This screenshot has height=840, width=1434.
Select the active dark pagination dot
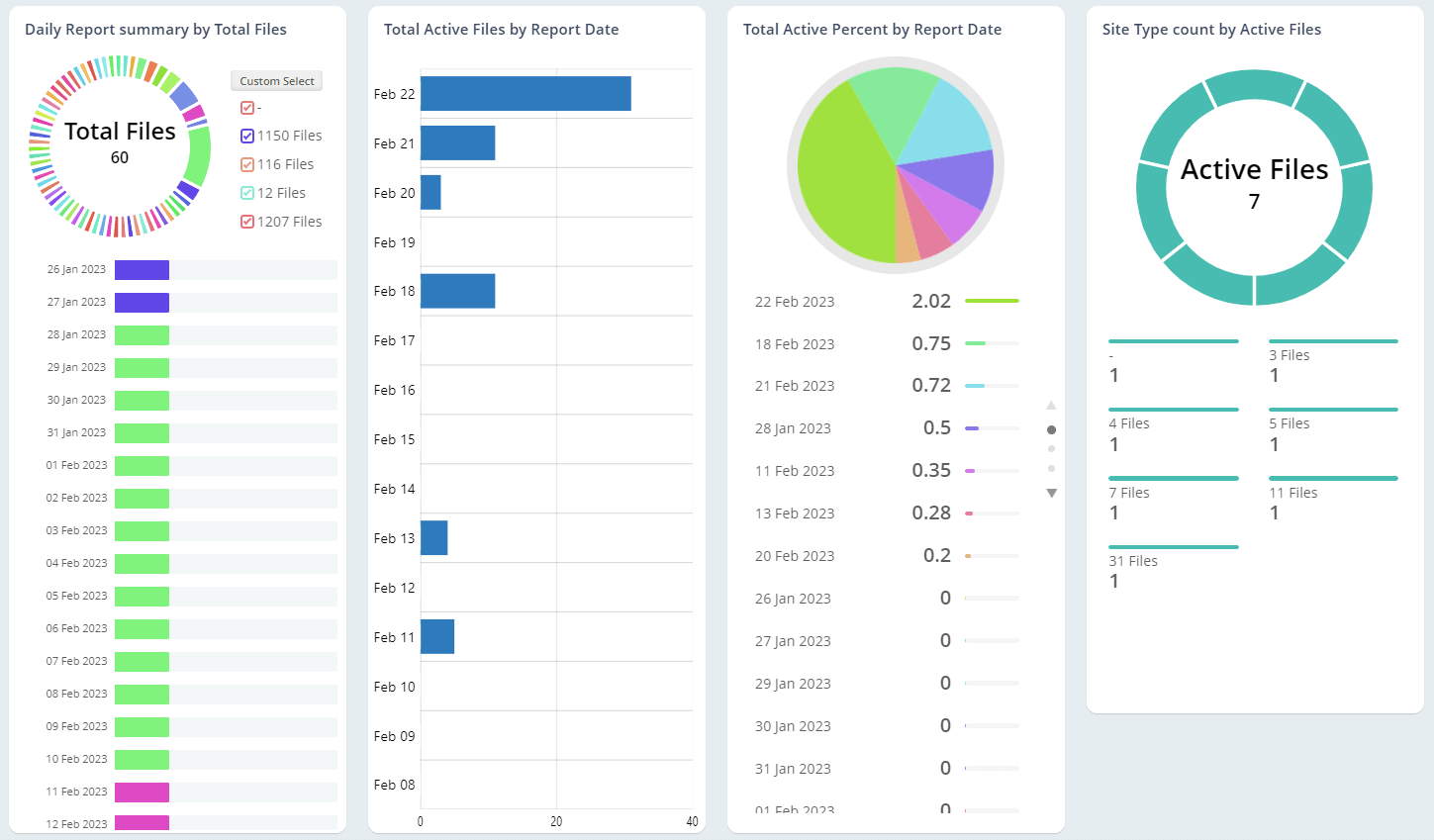(1052, 429)
